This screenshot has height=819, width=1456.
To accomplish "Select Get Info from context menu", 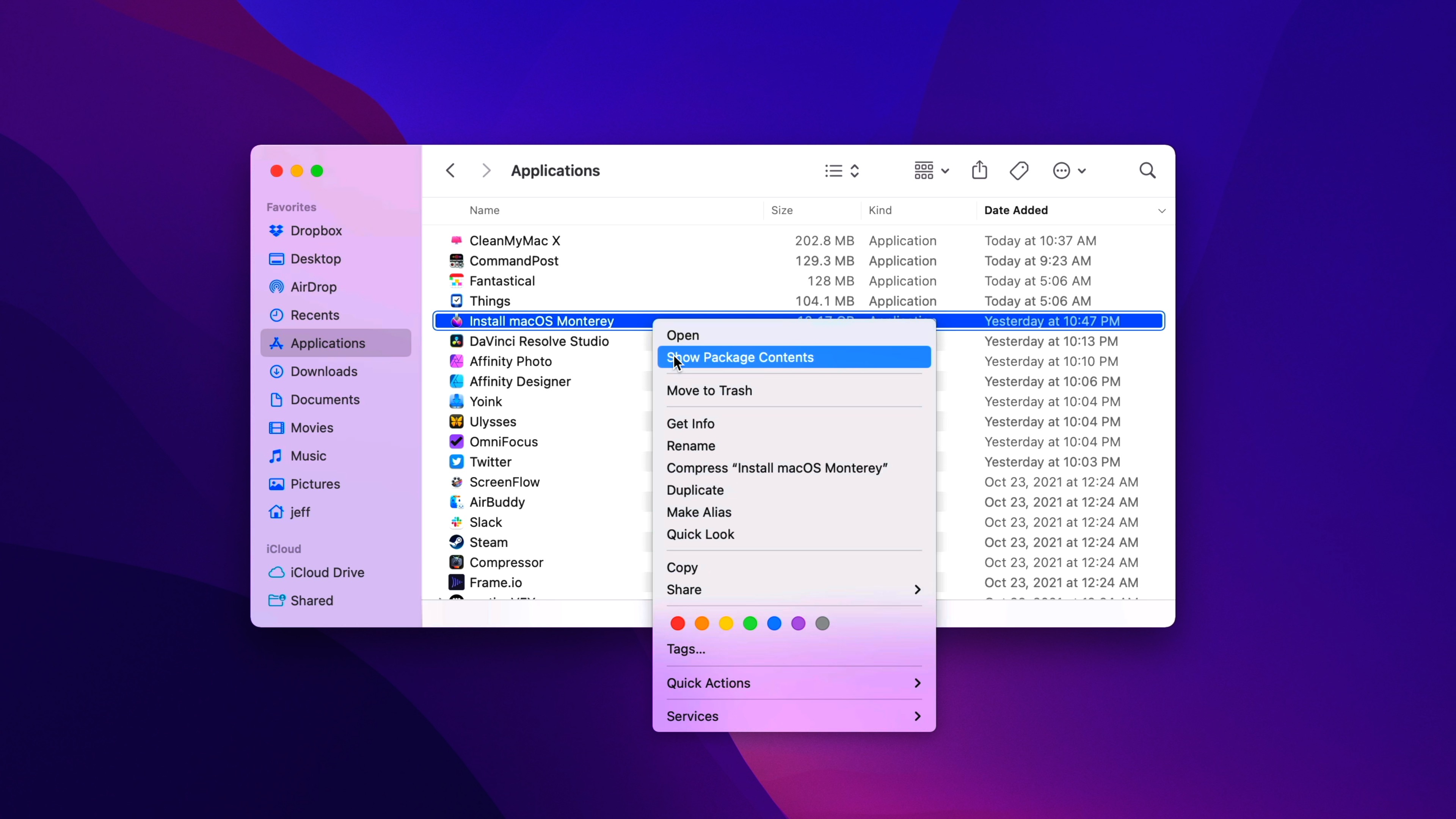I will 690,424.
